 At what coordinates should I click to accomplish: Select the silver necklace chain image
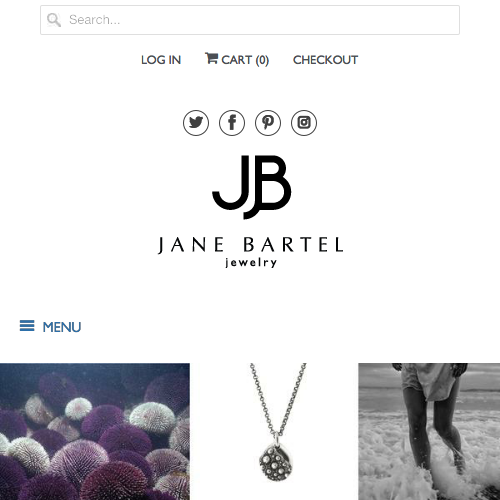(x=278, y=432)
